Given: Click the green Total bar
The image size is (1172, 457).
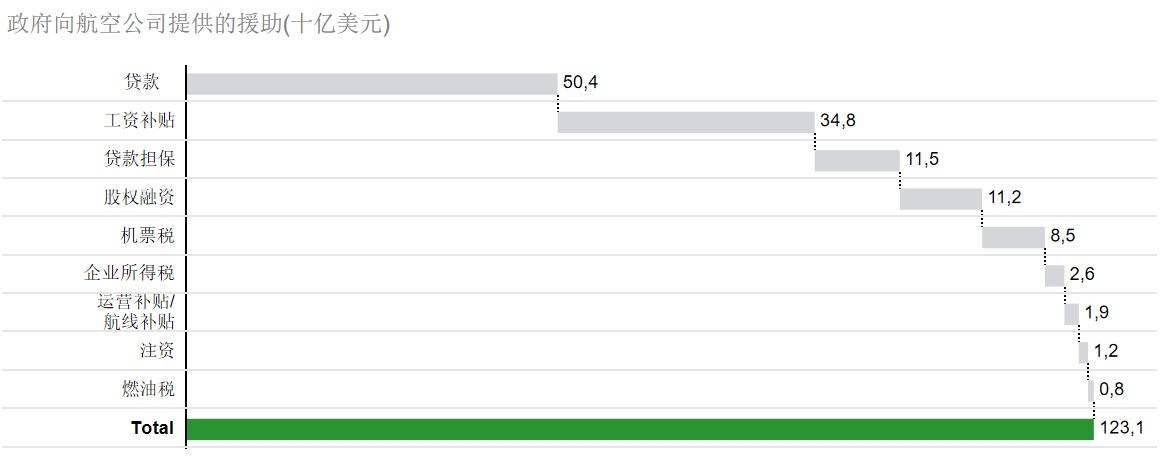Looking at the screenshot, I should pyautogui.click(x=640, y=429).
